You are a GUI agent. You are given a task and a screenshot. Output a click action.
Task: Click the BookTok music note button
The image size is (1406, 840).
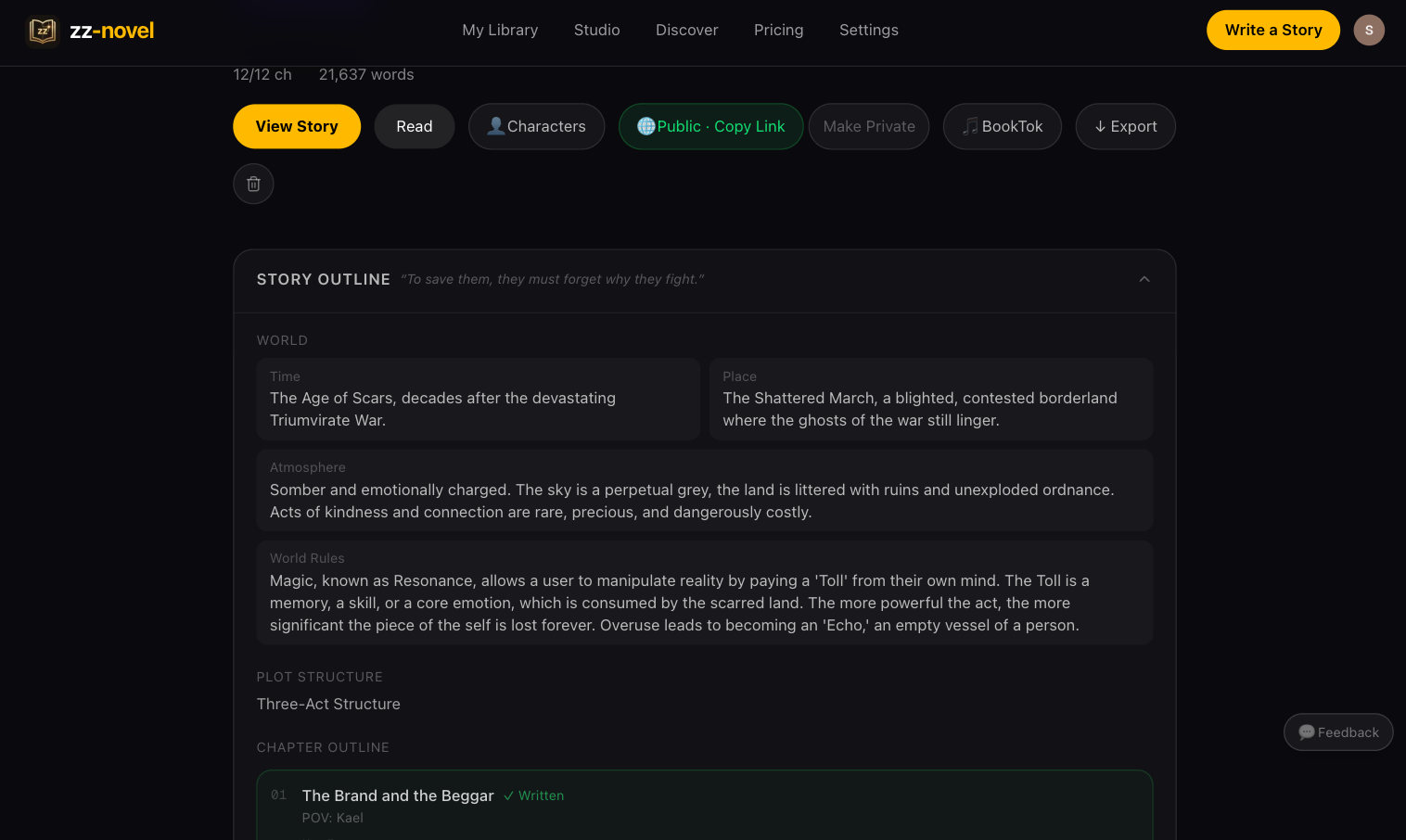point(1002,126)
